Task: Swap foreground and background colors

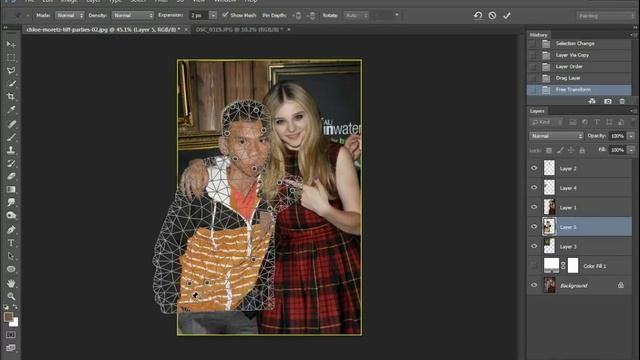Action: [15, 307]
